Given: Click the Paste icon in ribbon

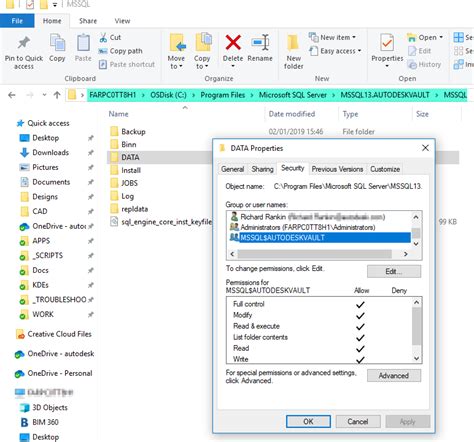Looking at the screenshot, I should point(83,43).
